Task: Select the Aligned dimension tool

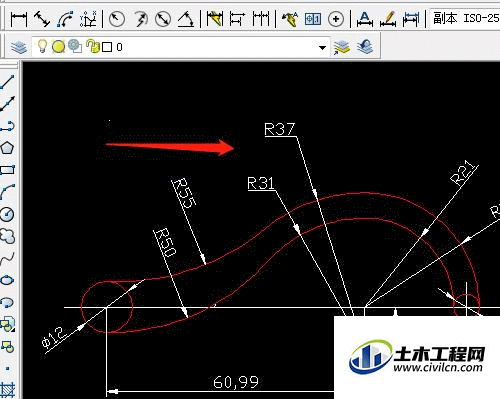Action: [42, 19]
